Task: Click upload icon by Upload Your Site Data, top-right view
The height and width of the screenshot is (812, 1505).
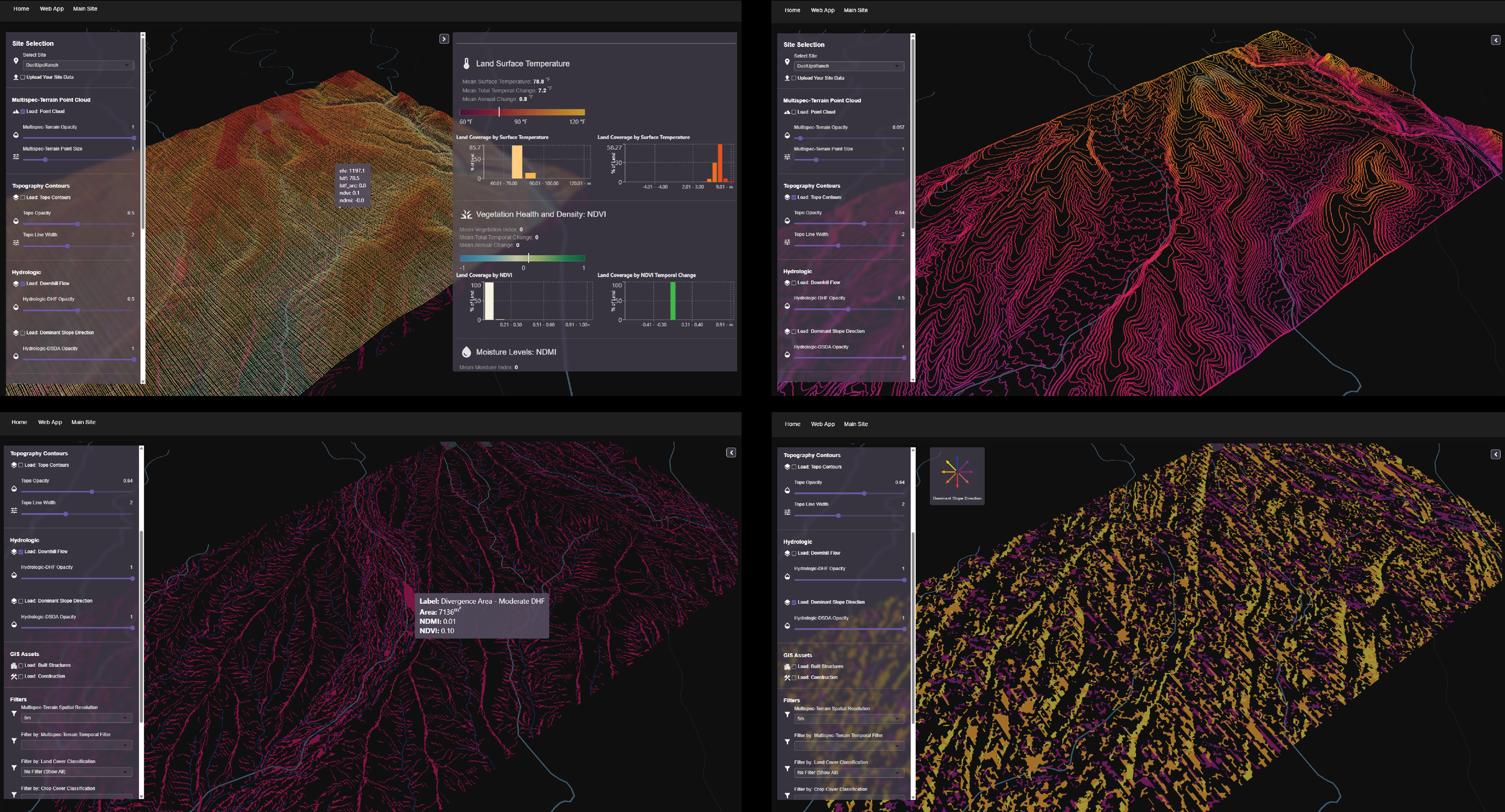Action: pos(787,78)
